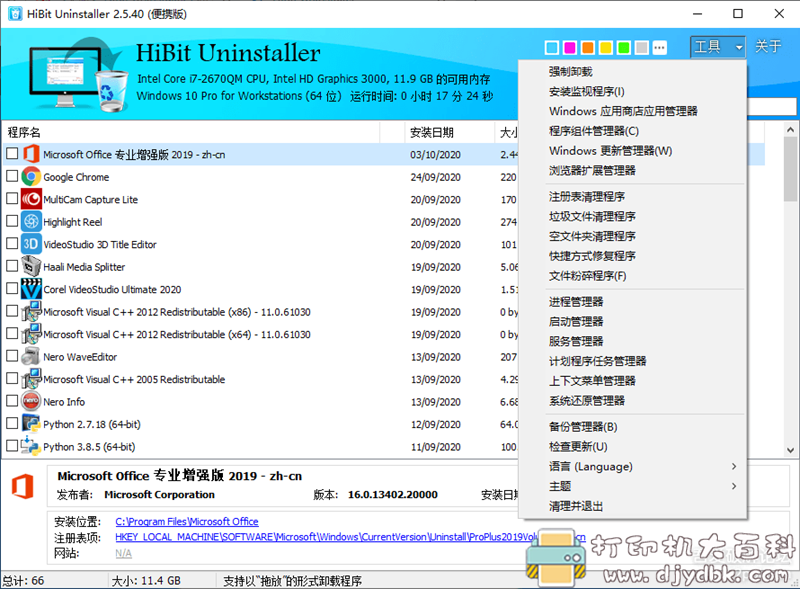Select the Nero Info row text
800x589 pixels.
[64, 402]
